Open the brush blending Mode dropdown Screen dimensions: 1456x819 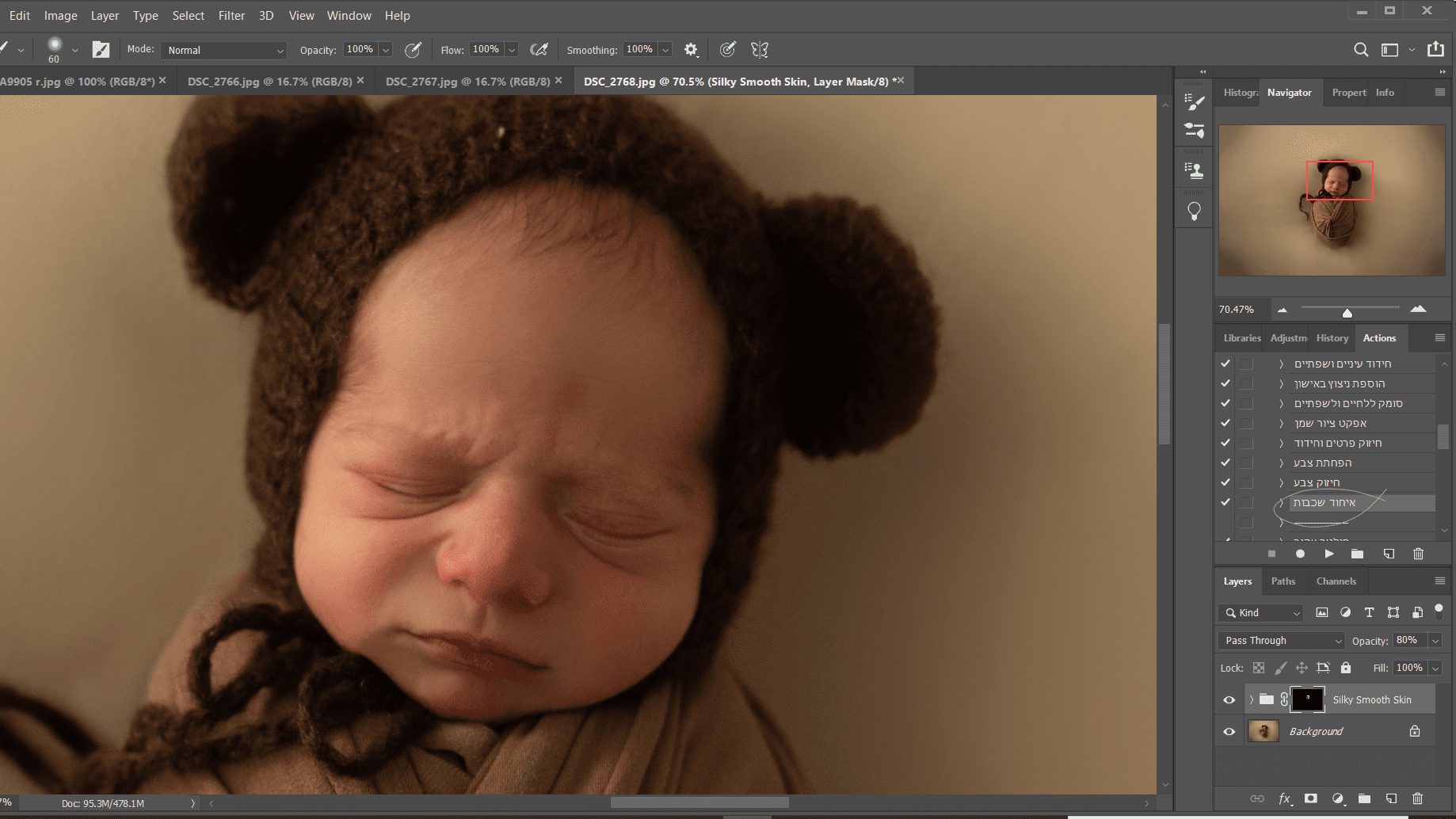(224, 50)
